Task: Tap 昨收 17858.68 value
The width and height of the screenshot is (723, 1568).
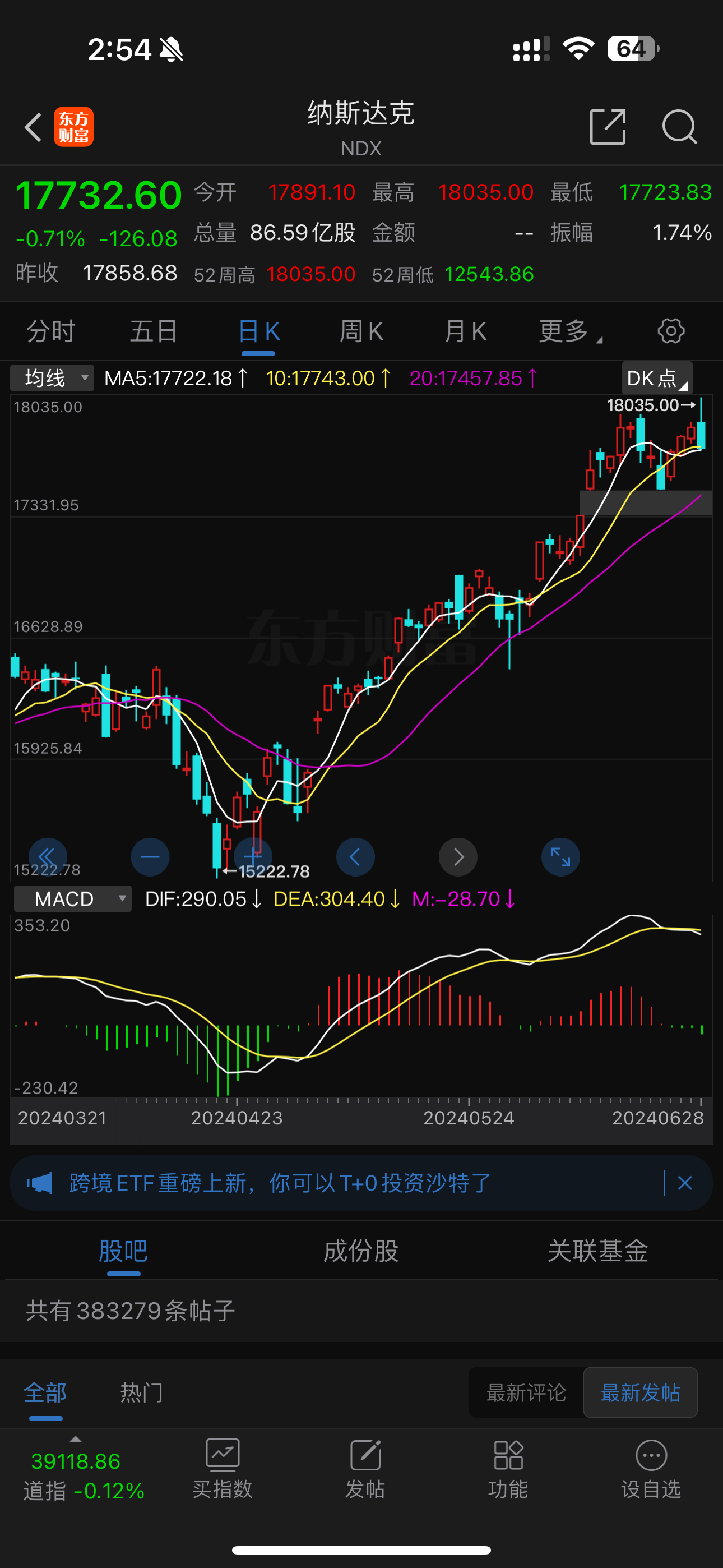Action: tap(129, 273)
